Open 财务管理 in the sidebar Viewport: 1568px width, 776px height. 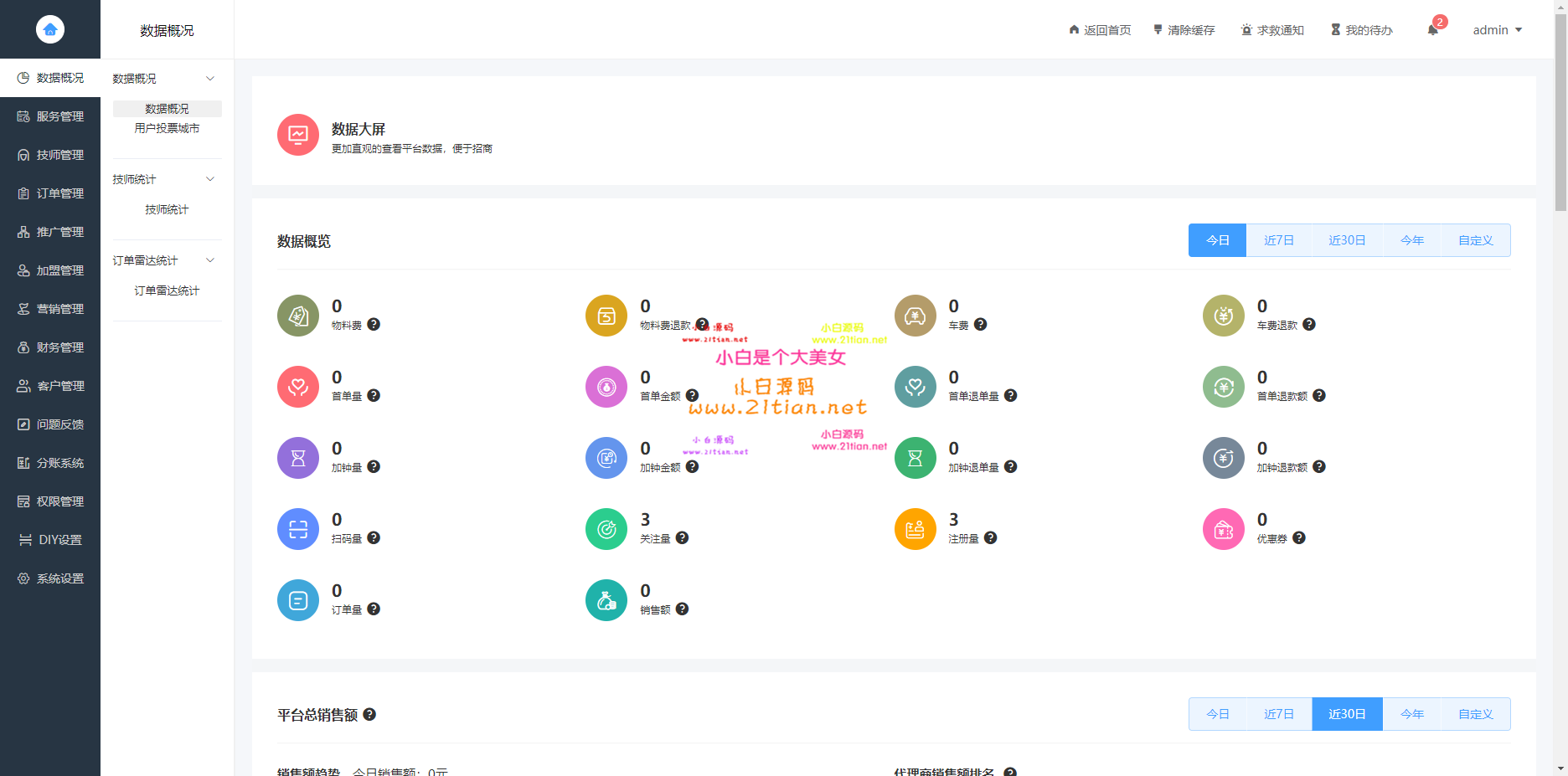pos(50,347)
